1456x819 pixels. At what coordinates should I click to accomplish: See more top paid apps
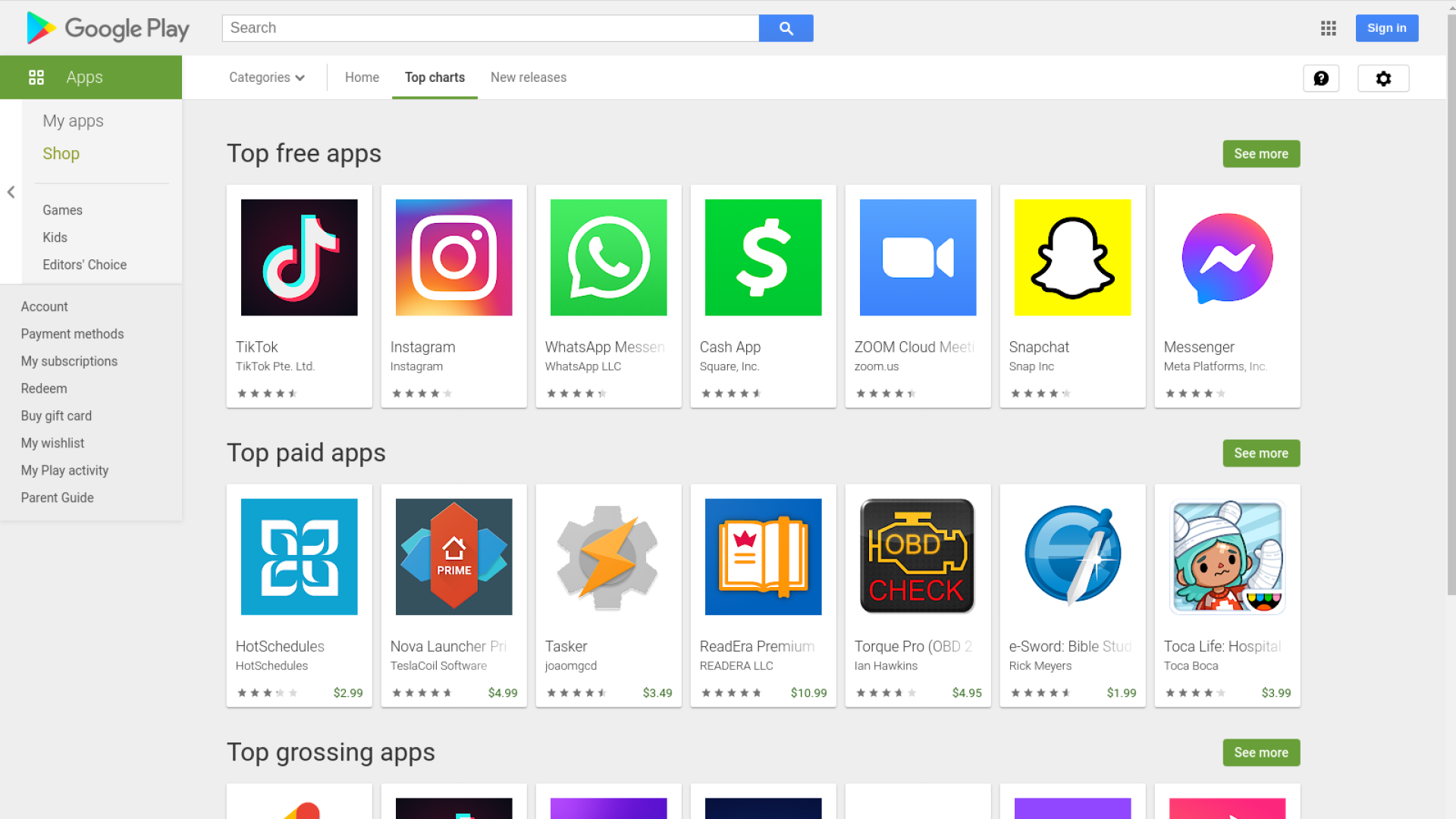1260,453
